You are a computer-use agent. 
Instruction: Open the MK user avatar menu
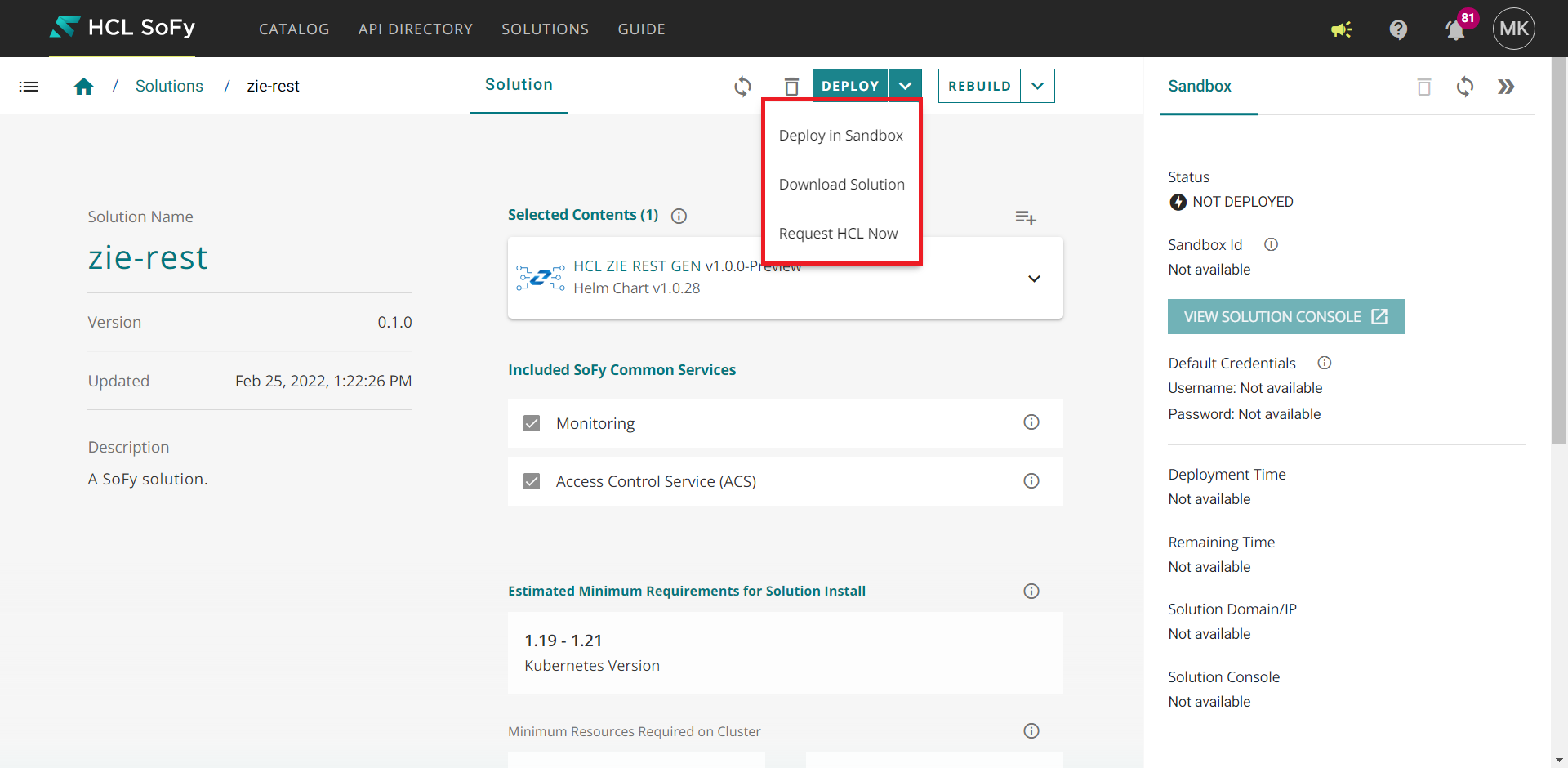click(1514, 29)
